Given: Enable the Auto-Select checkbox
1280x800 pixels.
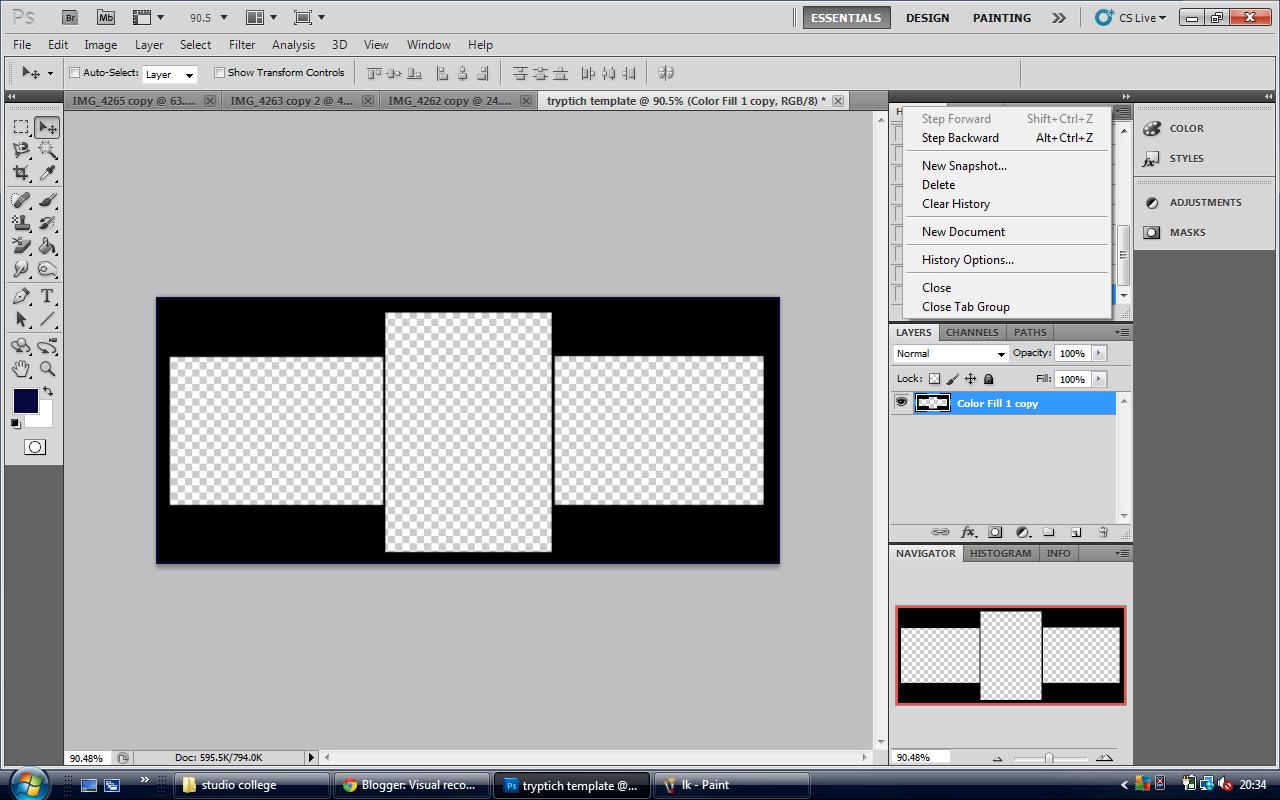Looking at the screenshot, I should click(x=73, y=72).
